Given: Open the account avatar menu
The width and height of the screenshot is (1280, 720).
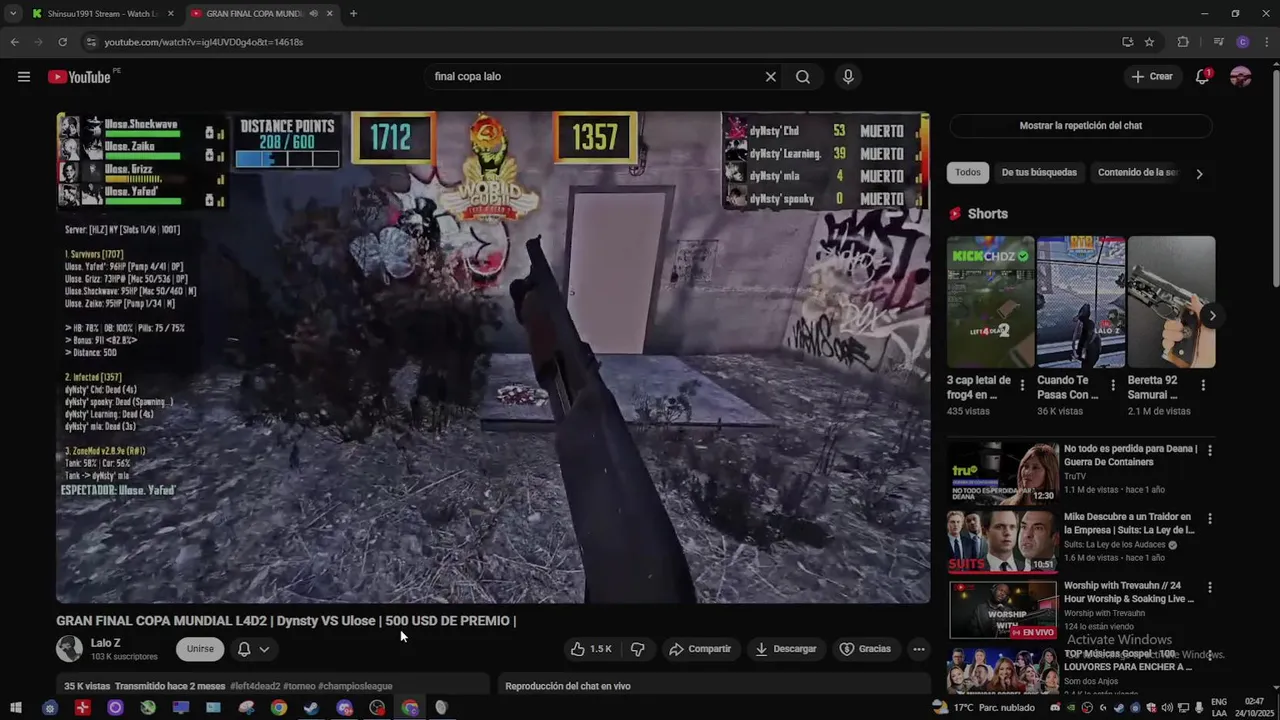Looking at the screenshot, I should [x=1241, y=77].
